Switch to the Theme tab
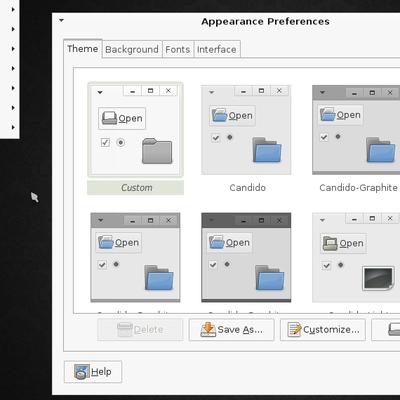Viewport: 400px width, 400px height. point(83,49)
